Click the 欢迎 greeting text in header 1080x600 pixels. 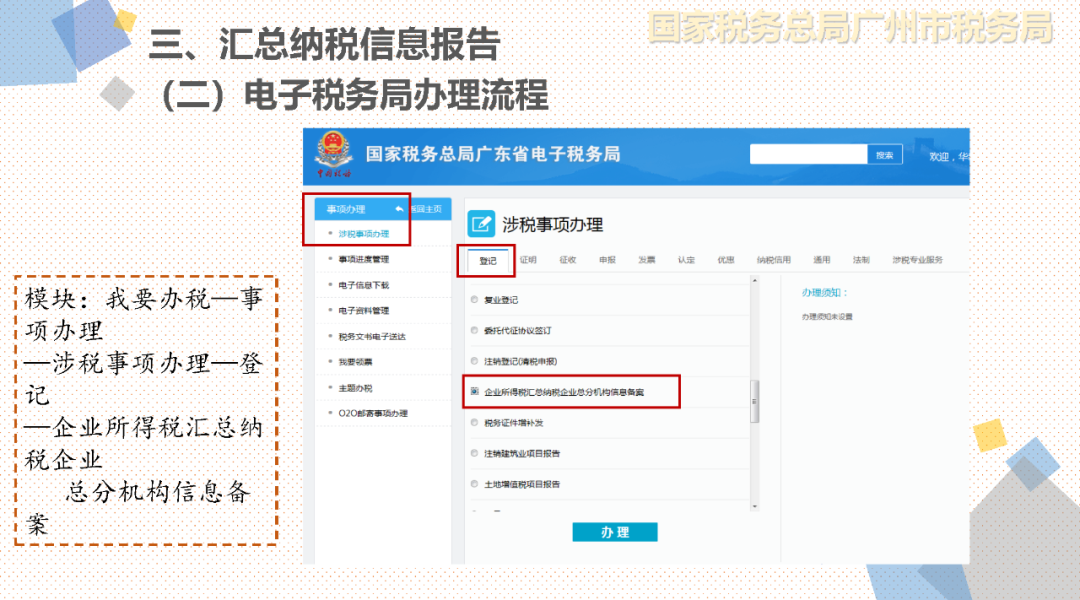(x=939, y=157)
